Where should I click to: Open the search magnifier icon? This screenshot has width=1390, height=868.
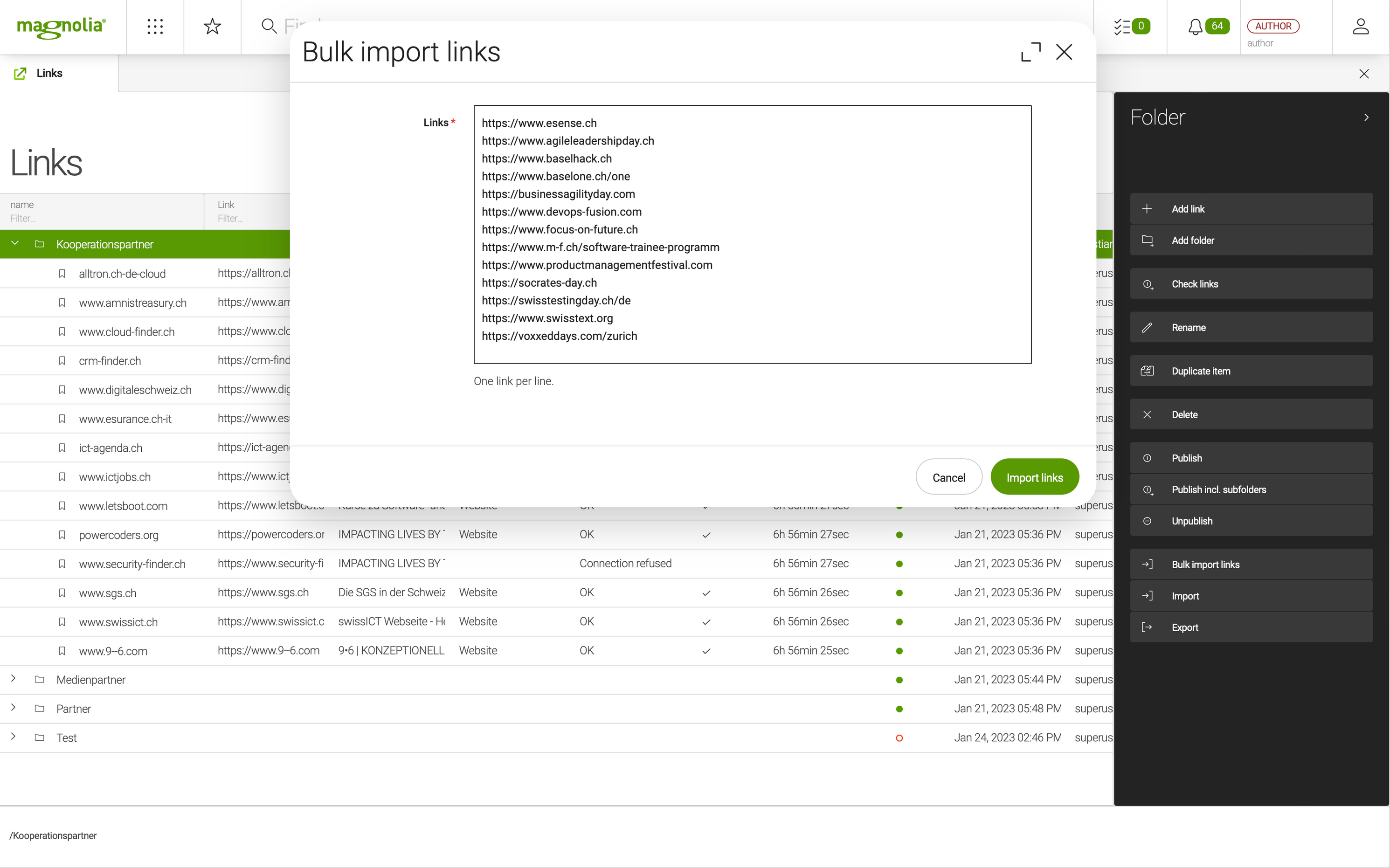click(x=269, y=26)
